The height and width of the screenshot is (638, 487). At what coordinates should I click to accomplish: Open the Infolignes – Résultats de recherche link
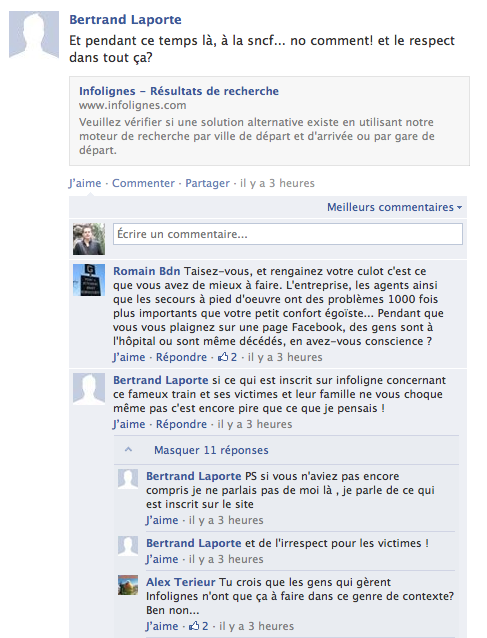pyautogui.click(x=179, y=91)
